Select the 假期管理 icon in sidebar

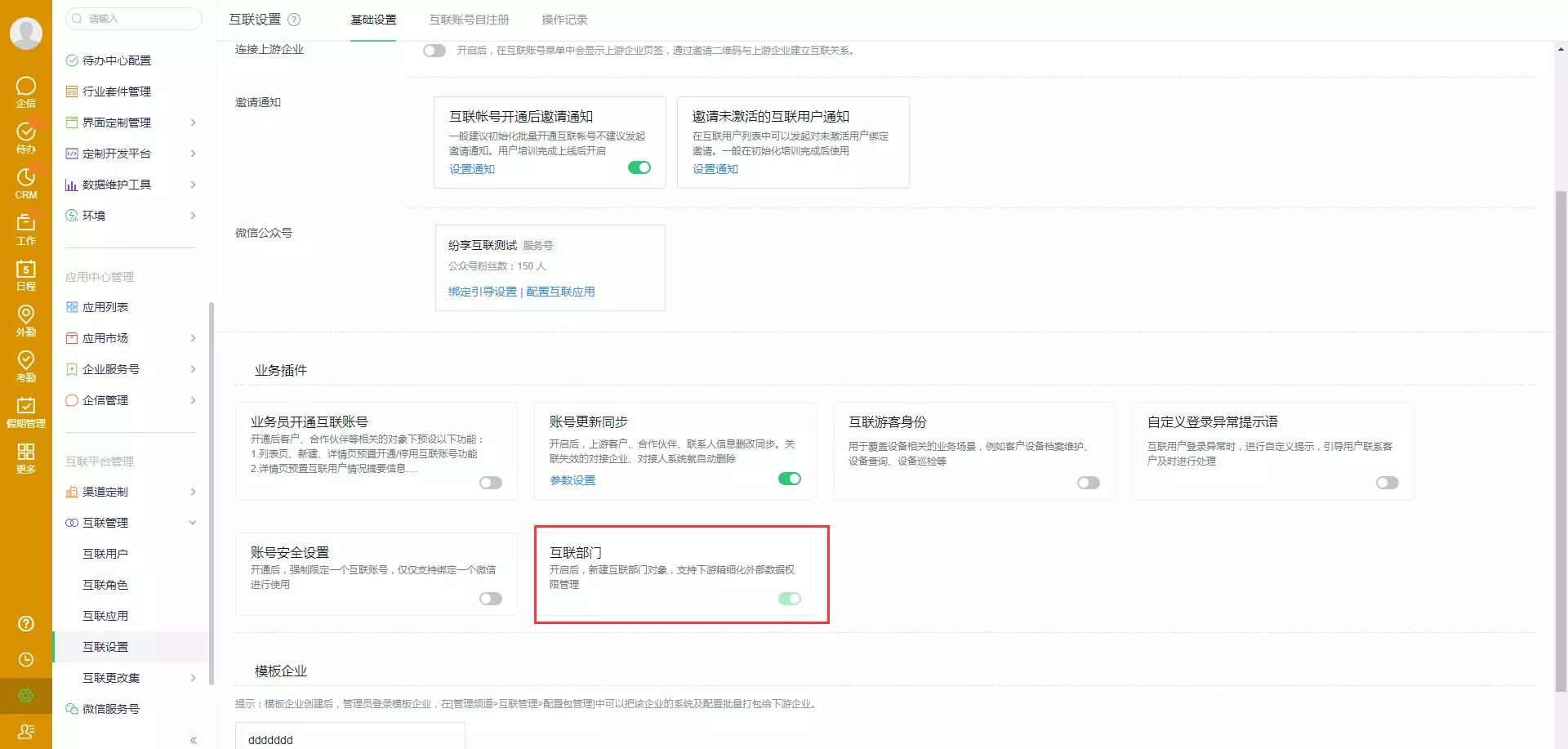[26, 406]
